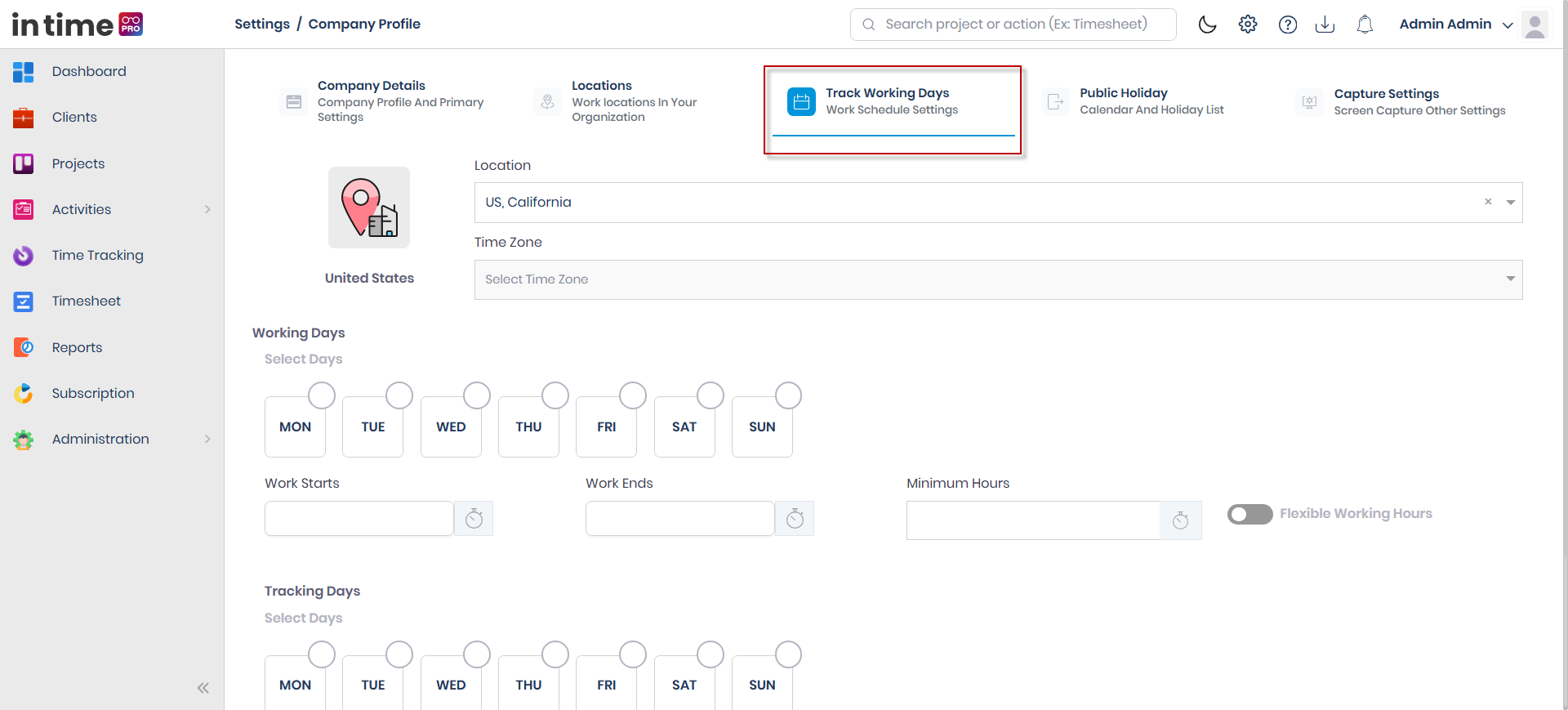Screen dimensions: 1568x710
Task: Select FRI in Working Days
Action: click(x=607, y=426)
